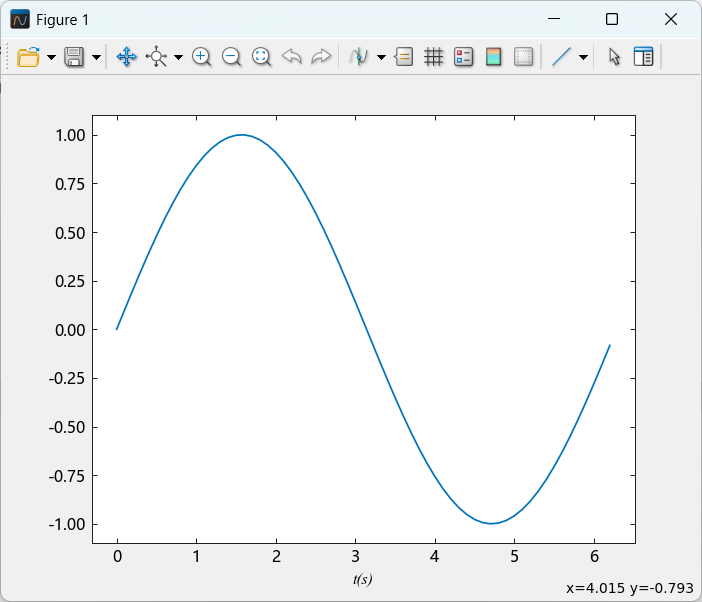702x602 pixels.
Task: Click the -1.00 y-axis tick label
Action: (67, 525)
